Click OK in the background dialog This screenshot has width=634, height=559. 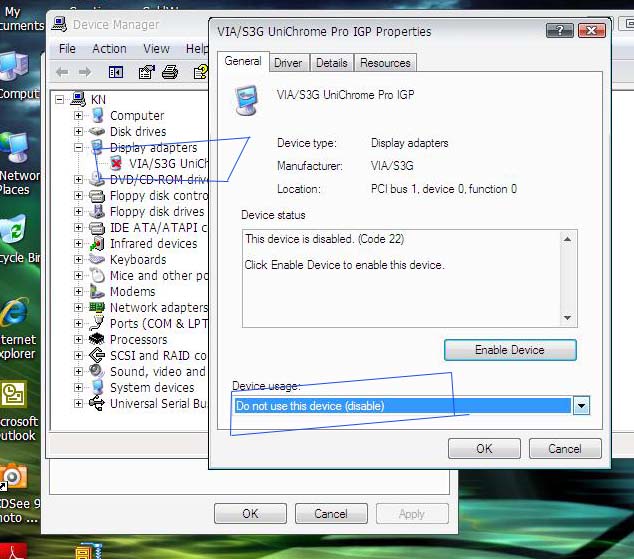coord(250,514)
